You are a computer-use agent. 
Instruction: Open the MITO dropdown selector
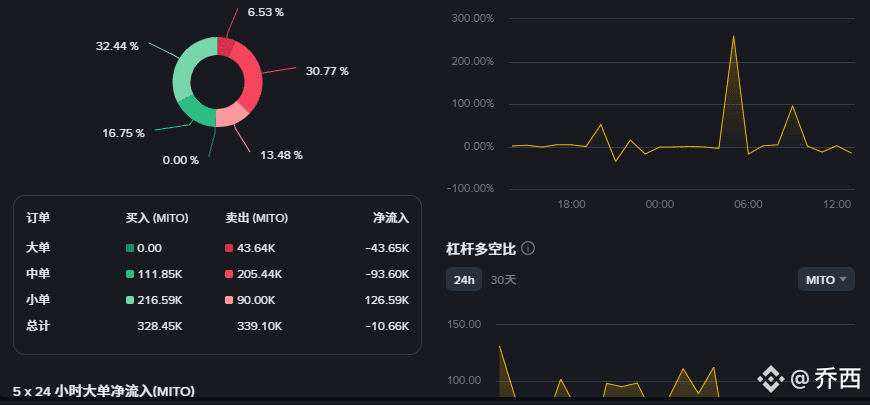pyautogui.click(x=826, y=279)
